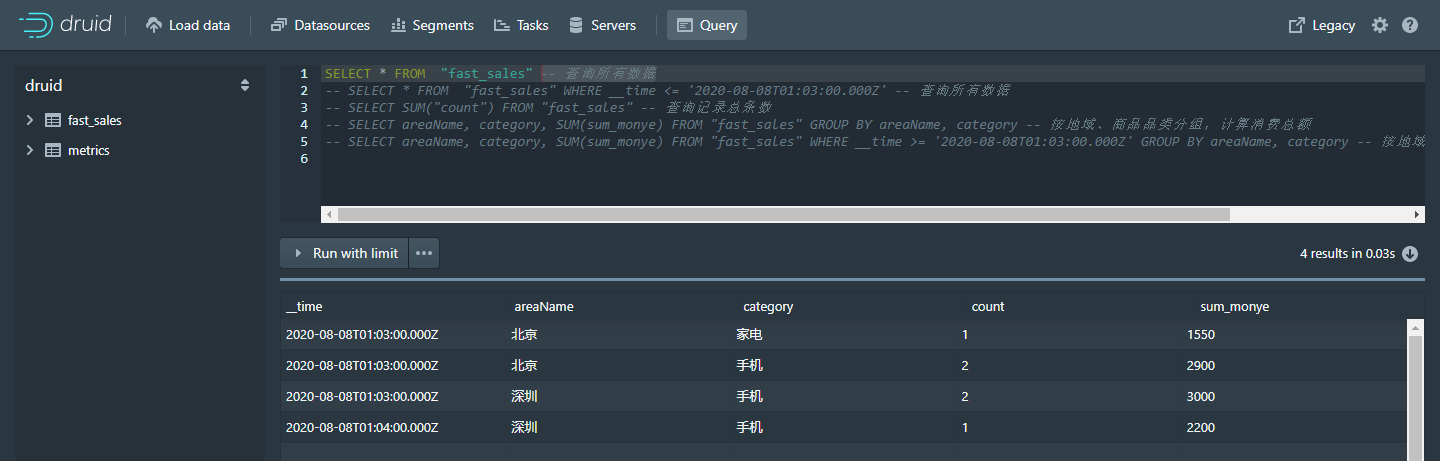Click the fast_sales table icon
The height and width of the screenshot is (461, 1440).
pos(53,121)
